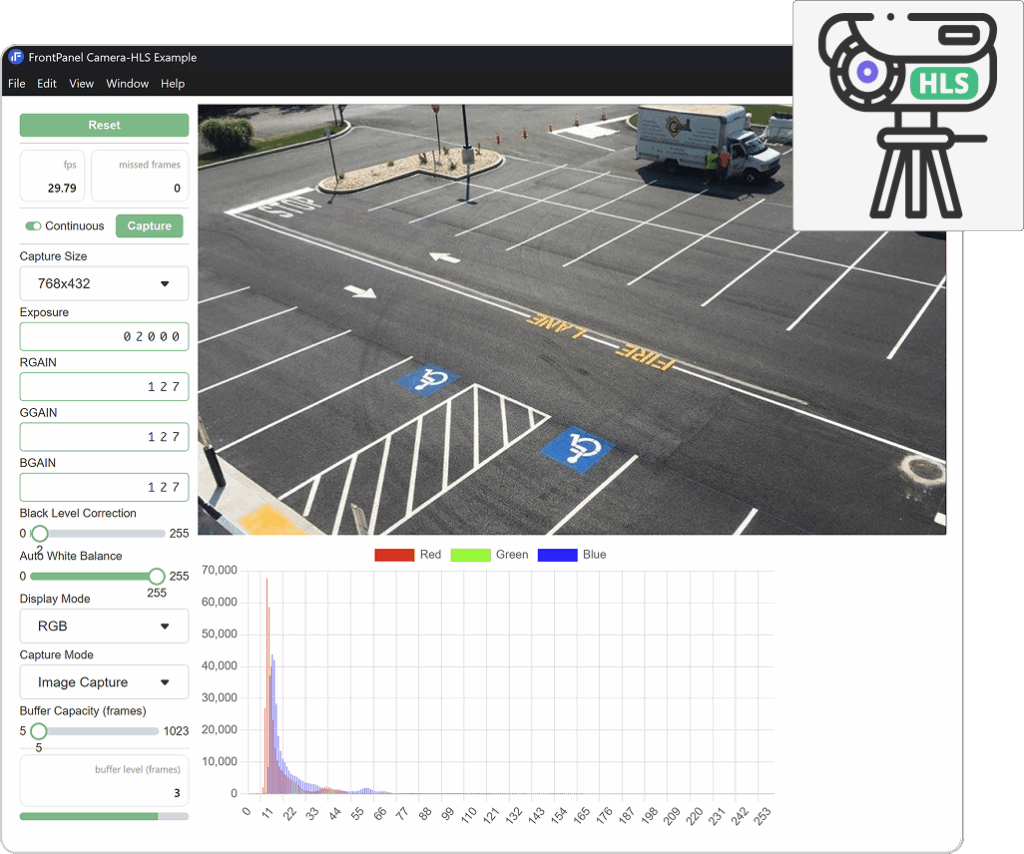
Task: Open the Help menu
Action: pyautogui.click(x=172, y=84)
